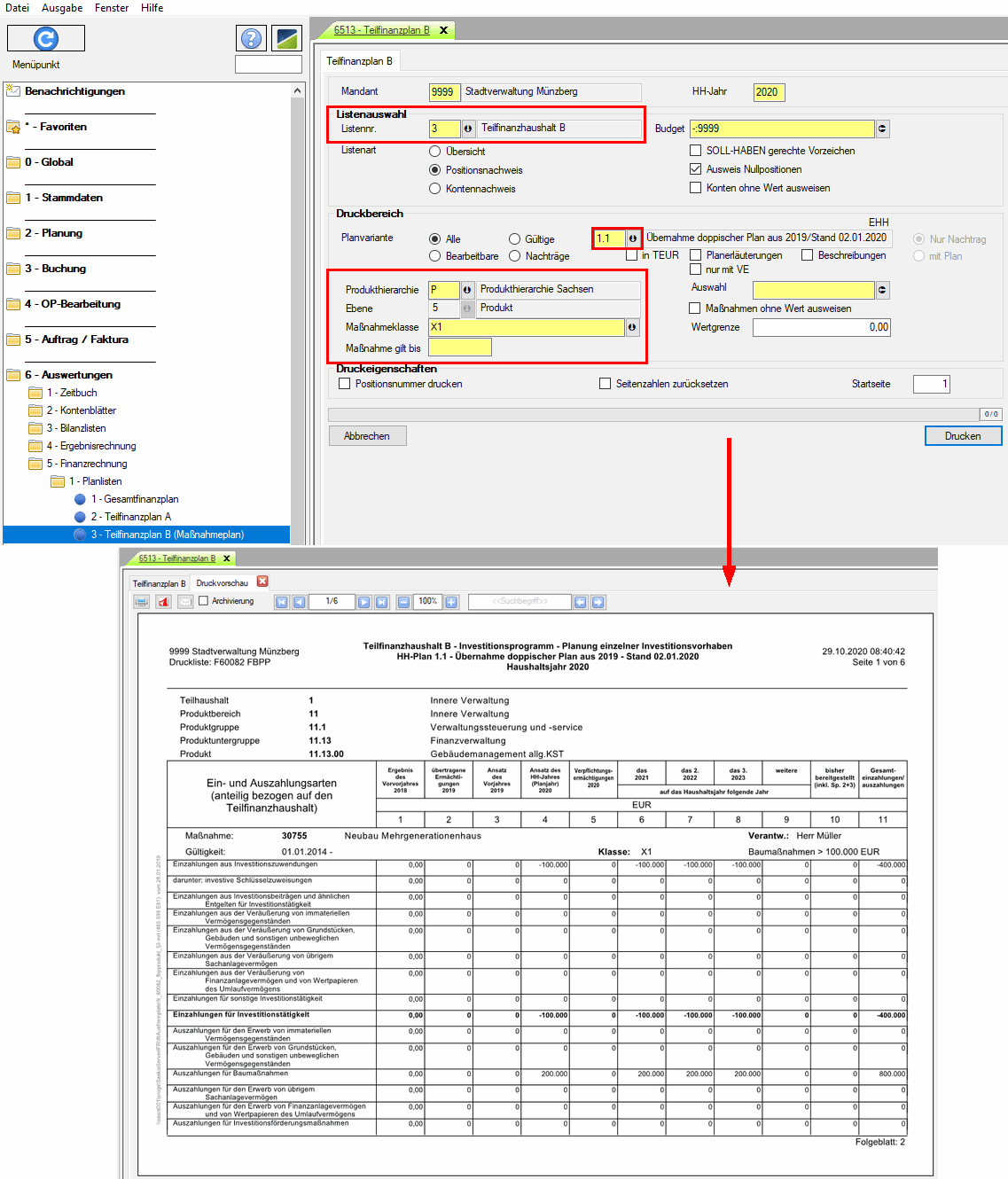Click the red PDF export icon
The image size is (1008, 1179).
pos(164,602)
